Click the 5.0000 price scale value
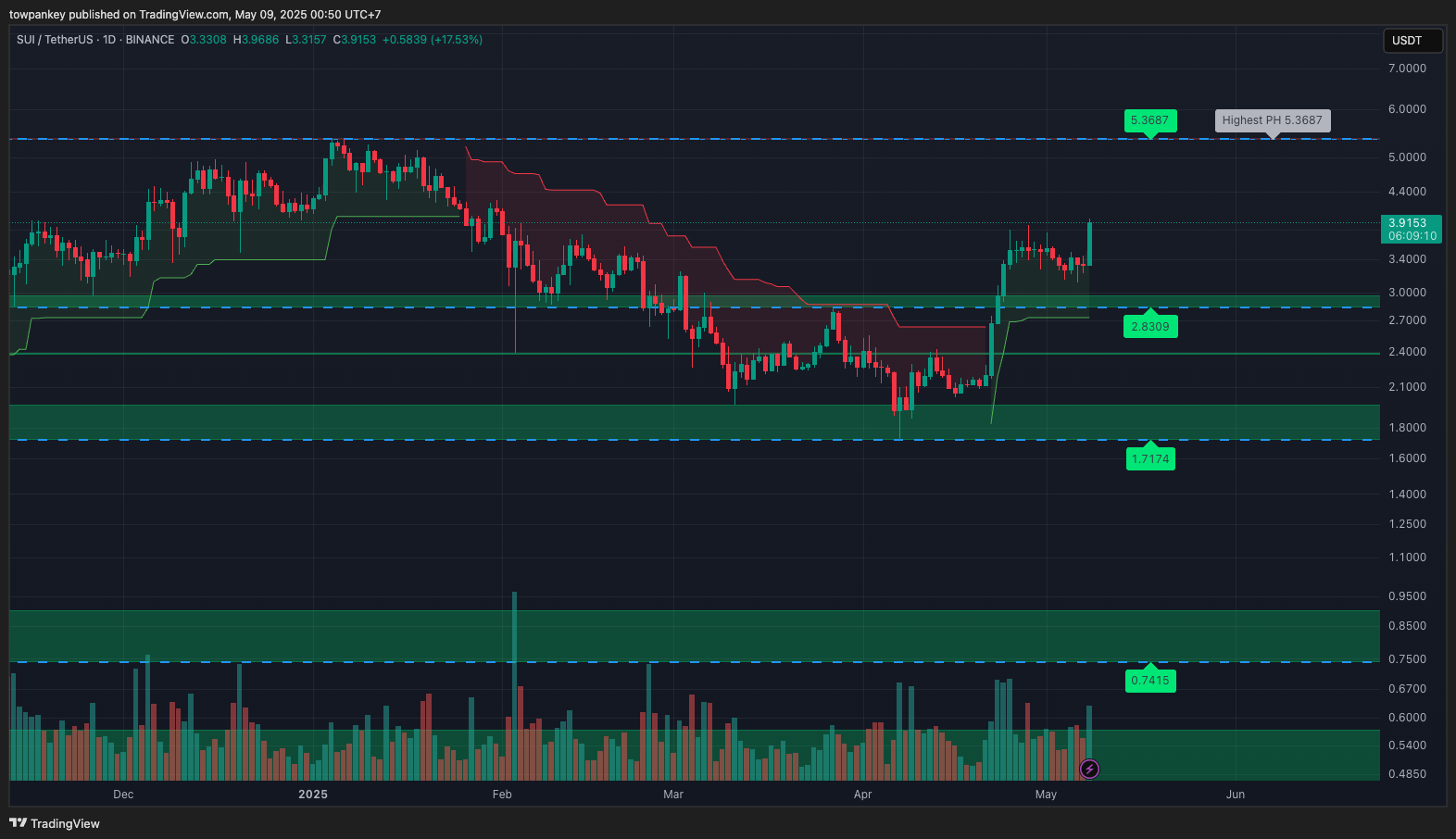This screenshot has height=839, width=1456. pos(1407,157)
